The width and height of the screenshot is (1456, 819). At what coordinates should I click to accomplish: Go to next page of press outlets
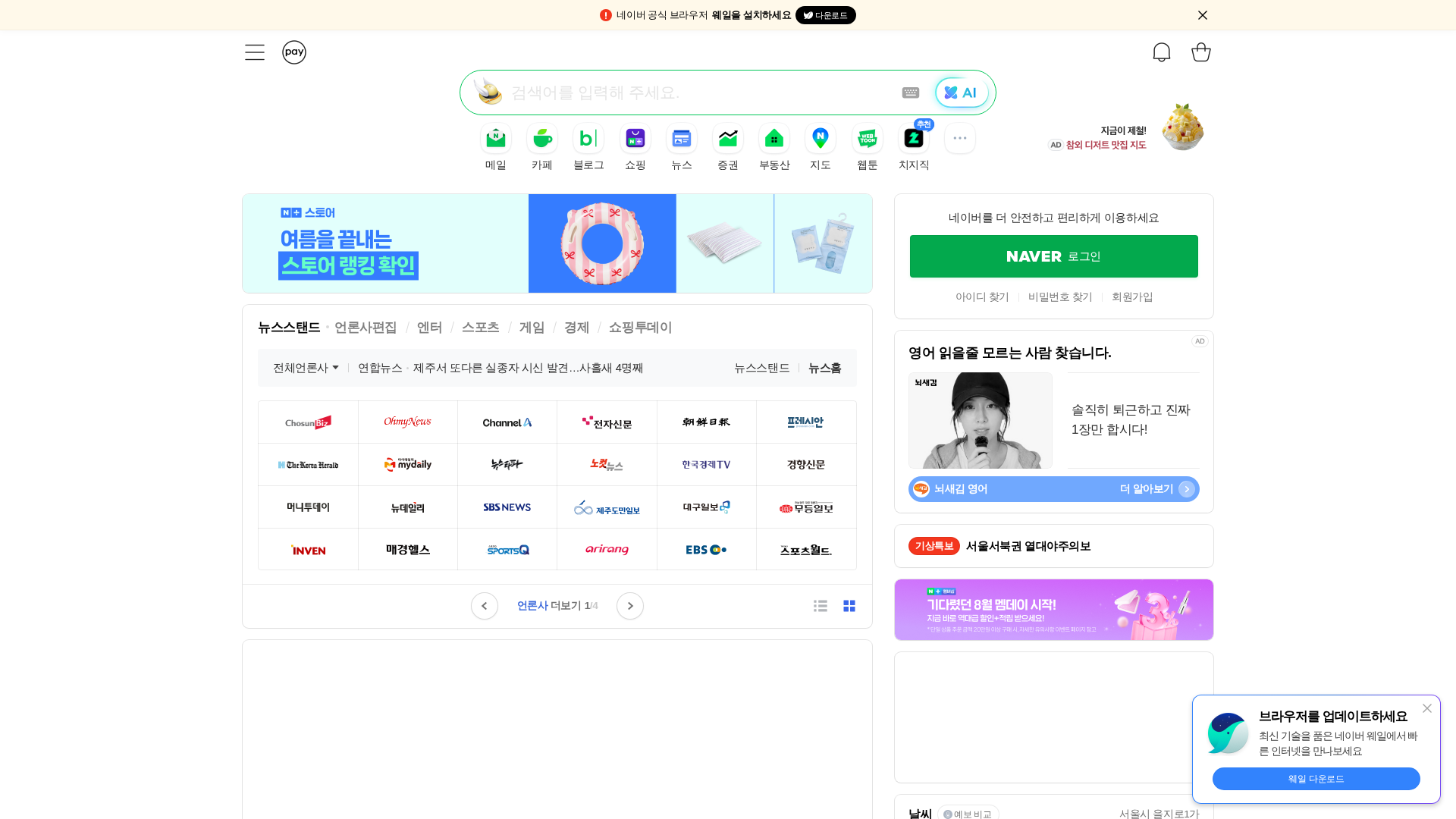click(x=630, y=606)
